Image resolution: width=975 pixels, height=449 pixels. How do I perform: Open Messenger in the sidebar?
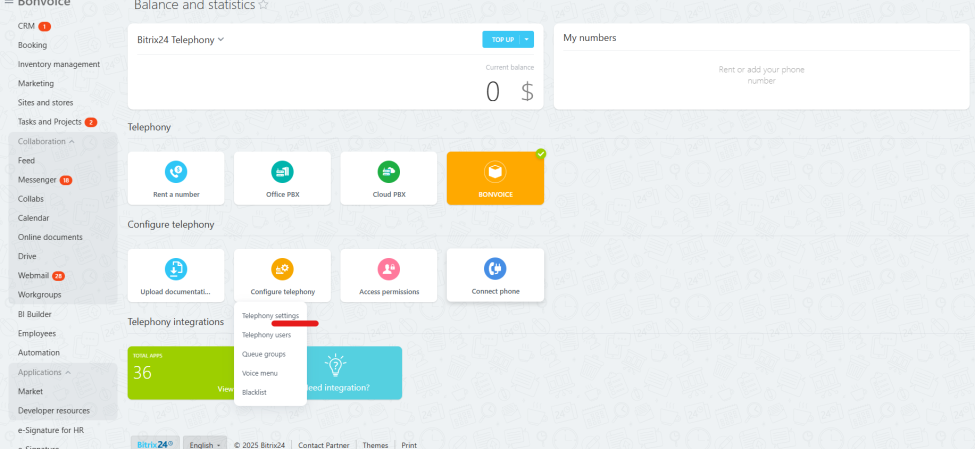pyautogui.click(x=37, y=180)
